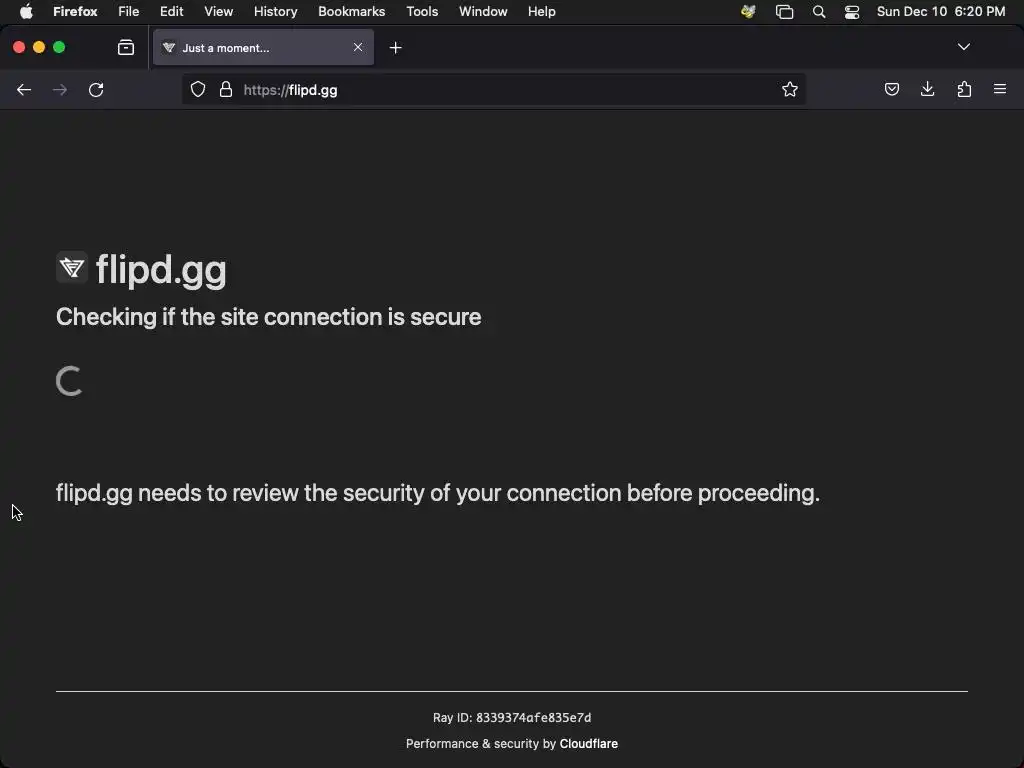This screenshot has width=1024, height=768.
Task: Click the Spotlight search magnifier icon
Action: [819, 12]
